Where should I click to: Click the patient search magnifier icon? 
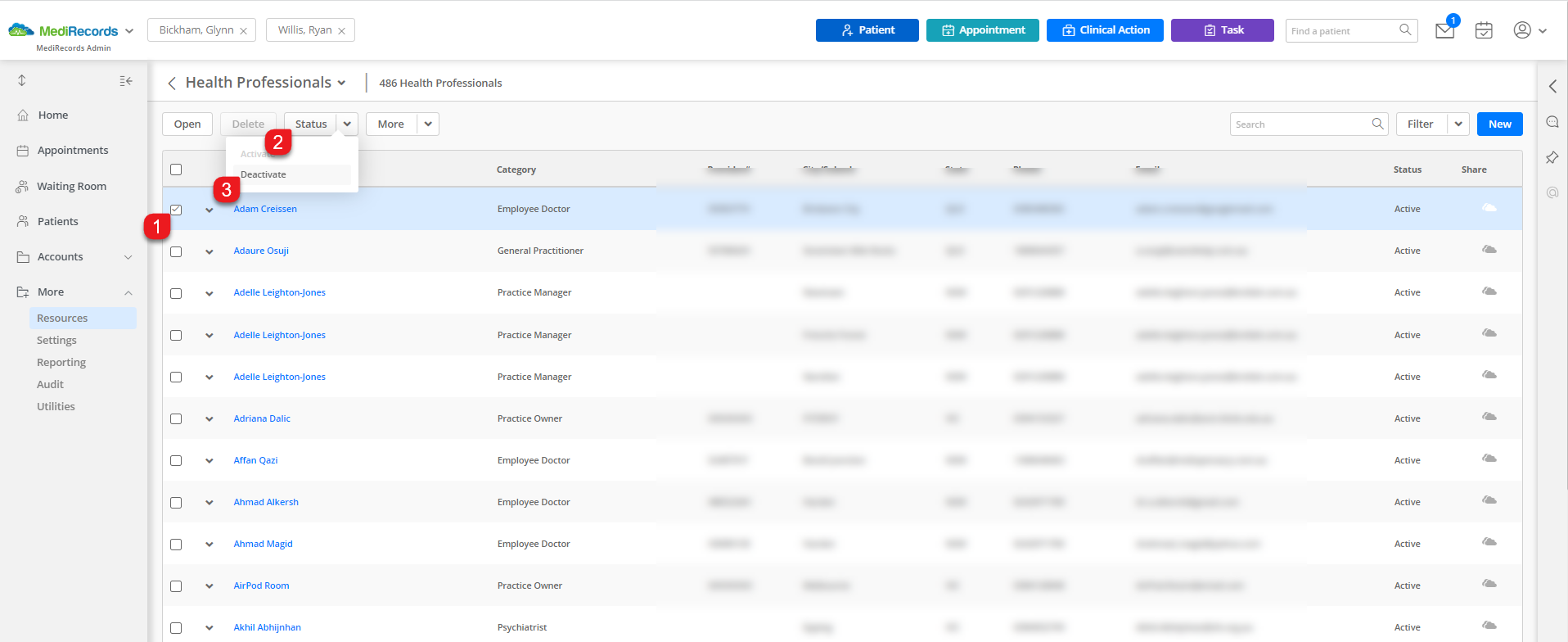(1405, 30)
